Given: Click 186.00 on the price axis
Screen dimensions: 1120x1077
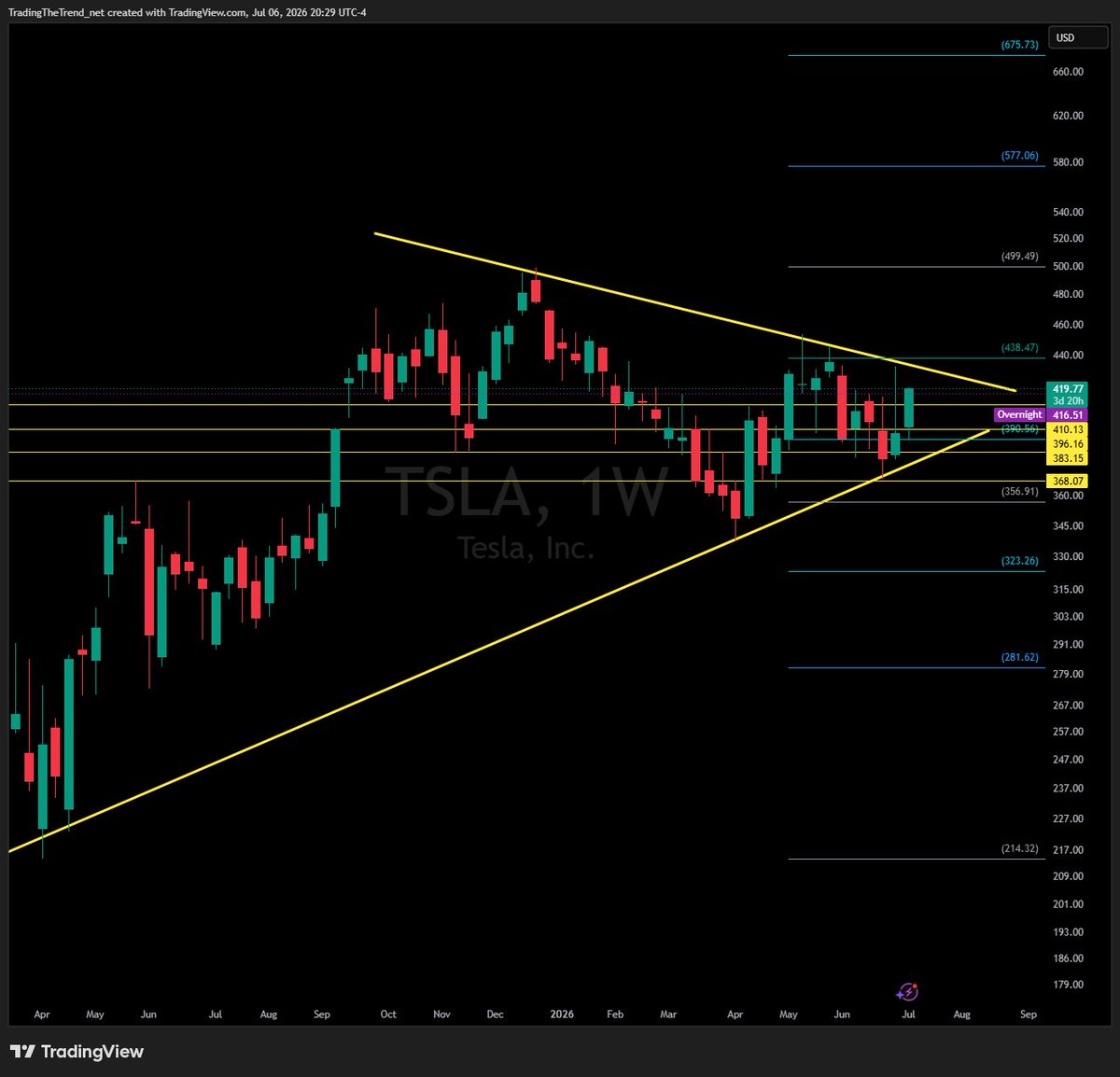Looking at the screenshot, I should [1068, 958].
